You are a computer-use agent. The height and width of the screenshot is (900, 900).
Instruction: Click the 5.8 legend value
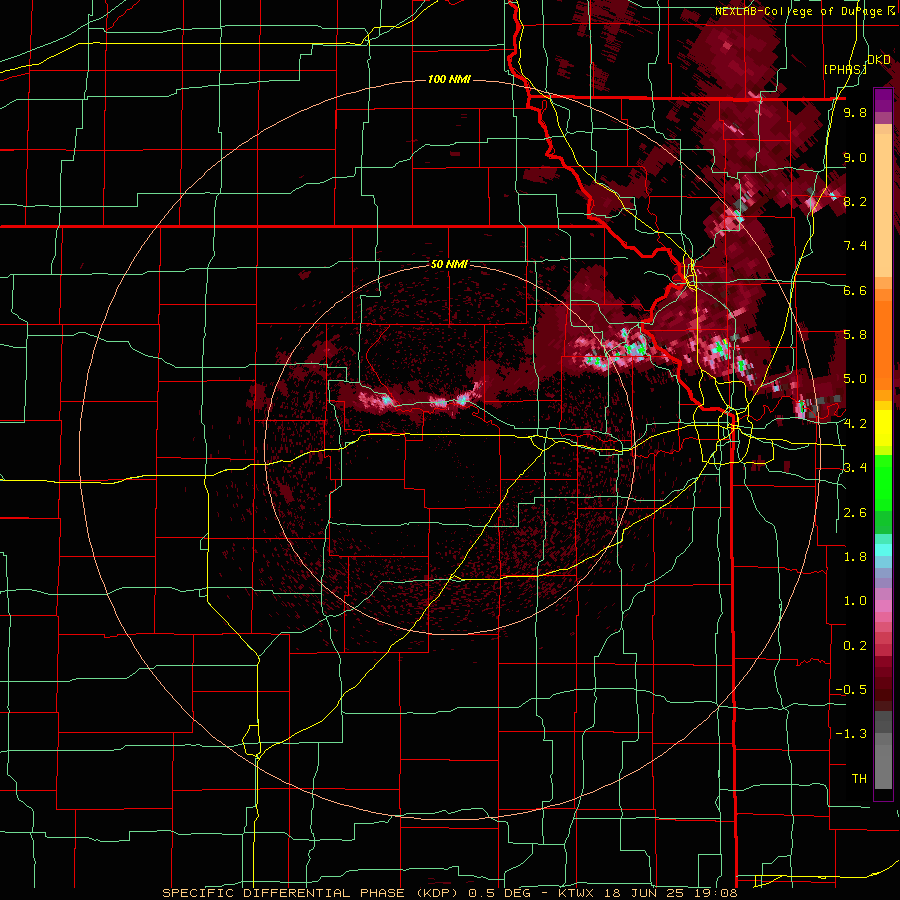click(855, 335)
